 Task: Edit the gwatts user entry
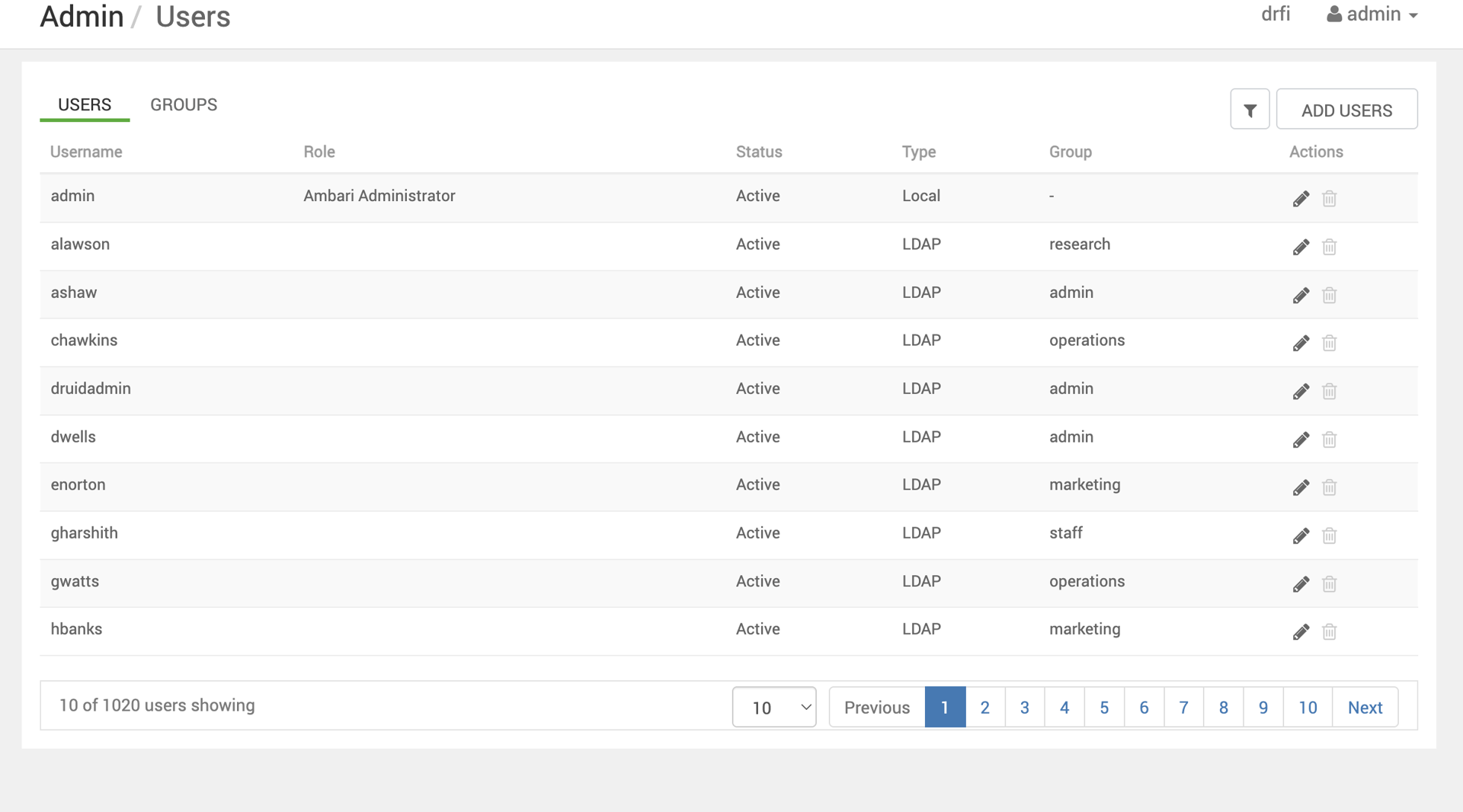(1301, 584)
